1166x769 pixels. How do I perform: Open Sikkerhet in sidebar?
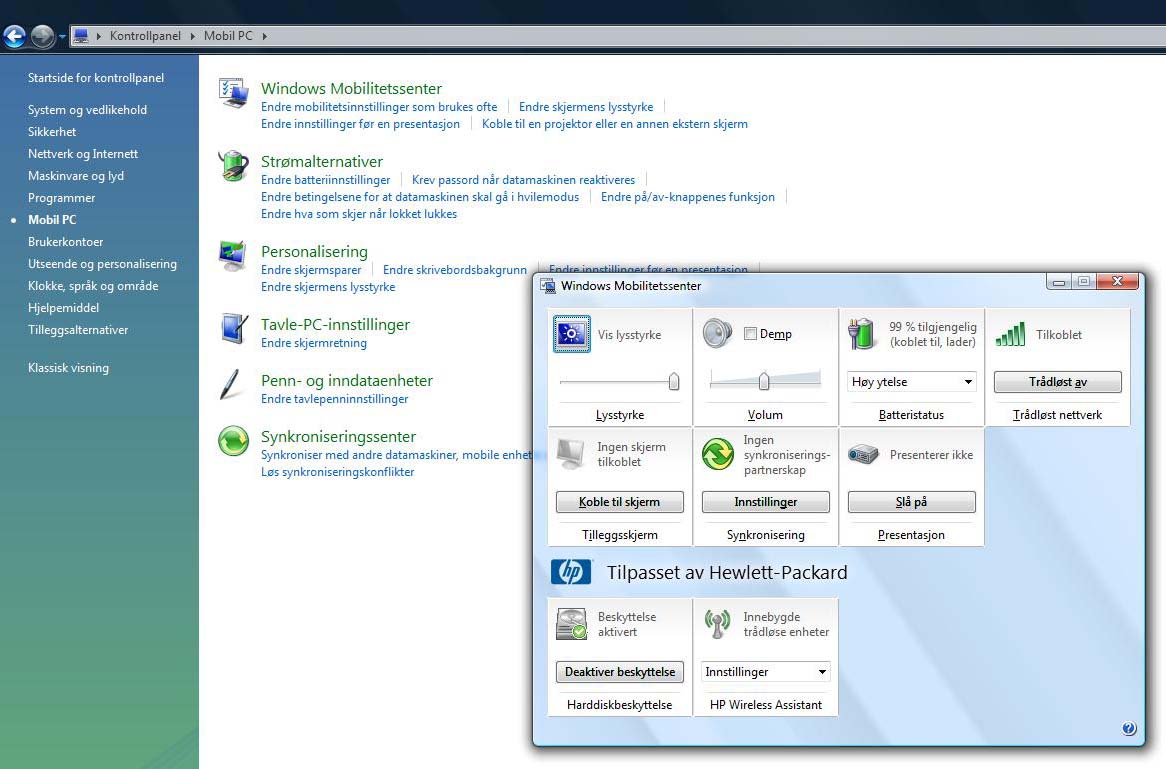click(52, 132)
